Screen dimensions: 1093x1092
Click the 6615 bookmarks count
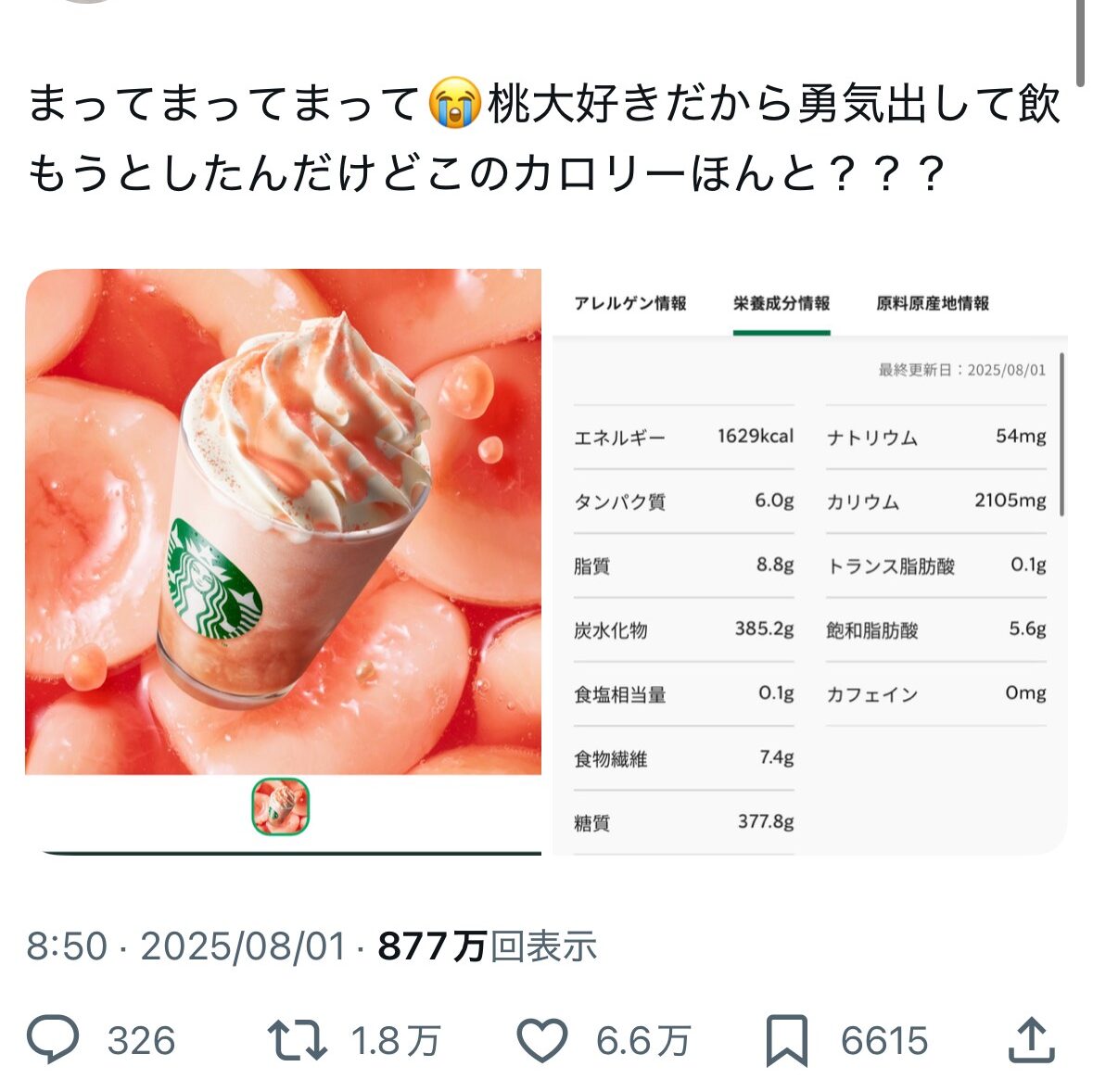(x=884, y=1041)
